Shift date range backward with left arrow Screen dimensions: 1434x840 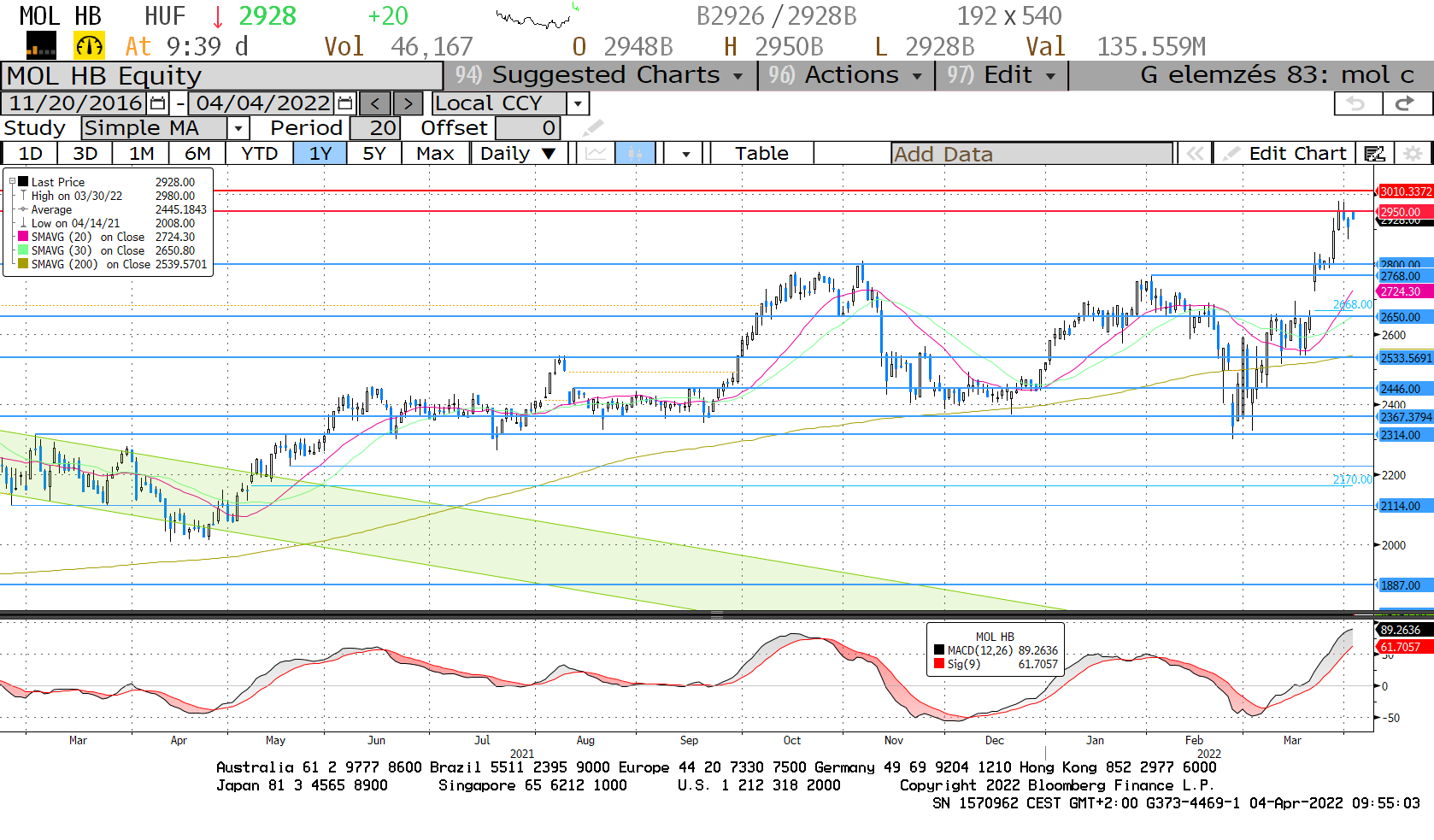point(375,103)
